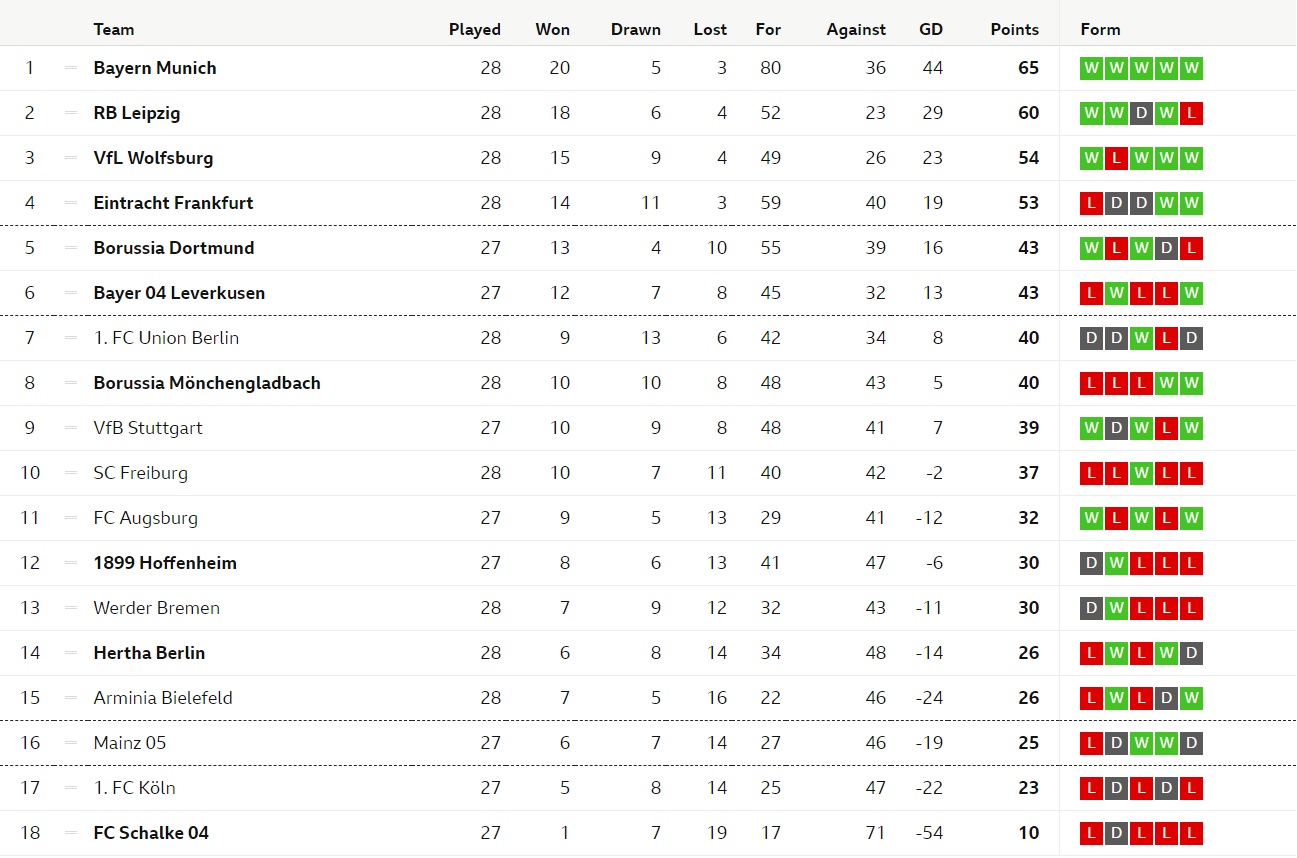Open the FC Schalke 04 team link
Viewport: 1297px width, 858px height.
151,833
